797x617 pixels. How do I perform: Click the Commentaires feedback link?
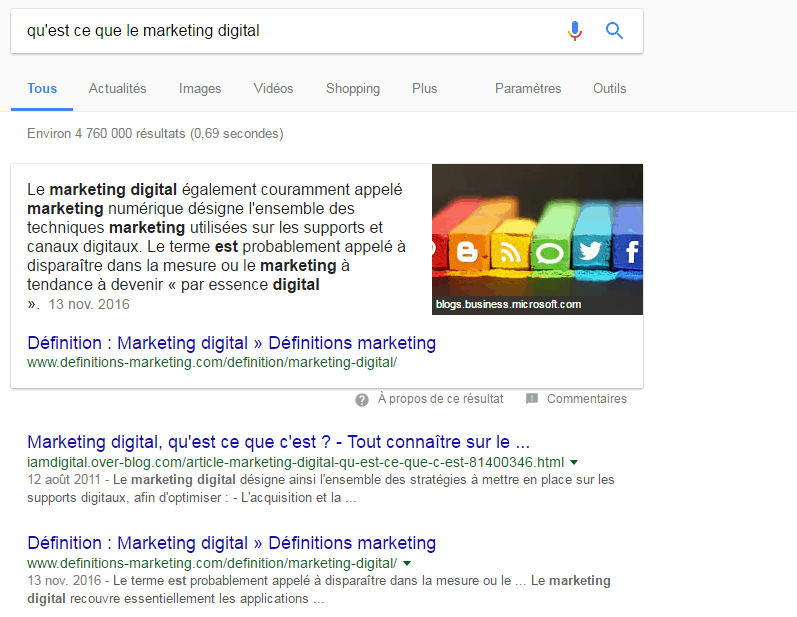[587, 399]
